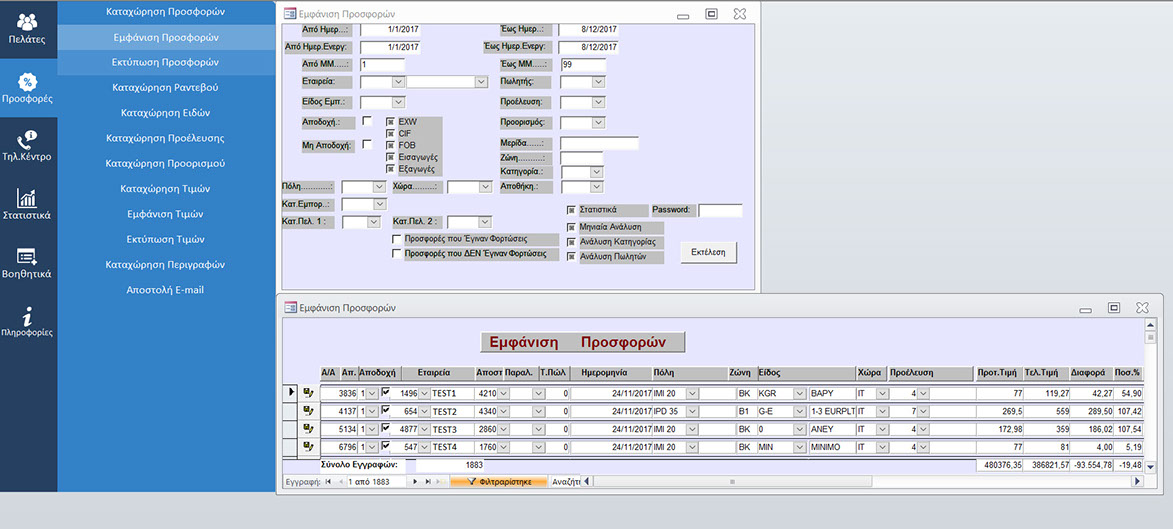The image size is (1173, 529).
Task: Open 'Εκτύπωση Προσφορών' from the menu
Action: 166,62
